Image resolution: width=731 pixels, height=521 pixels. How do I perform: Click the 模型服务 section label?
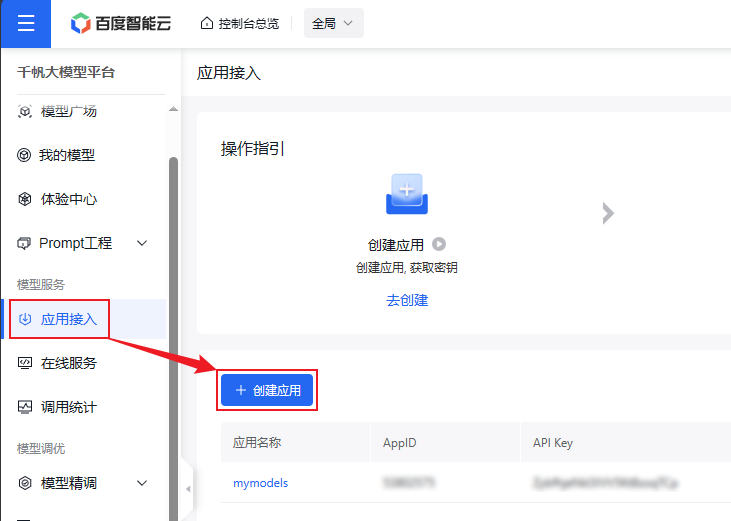coord(41,284)
